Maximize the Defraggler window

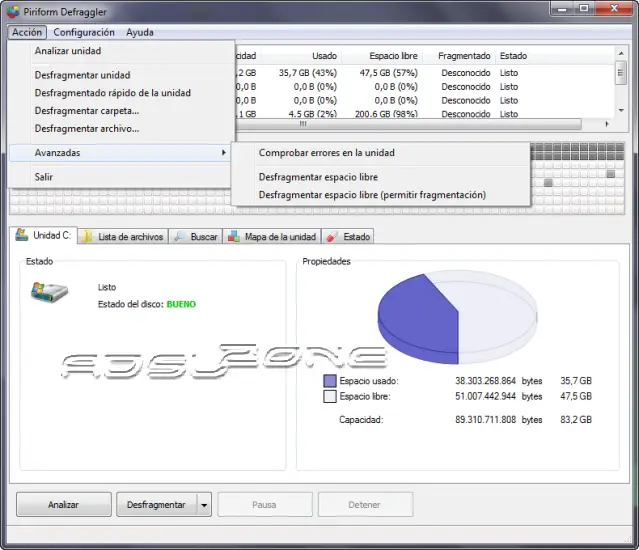(x=584, y=9)
